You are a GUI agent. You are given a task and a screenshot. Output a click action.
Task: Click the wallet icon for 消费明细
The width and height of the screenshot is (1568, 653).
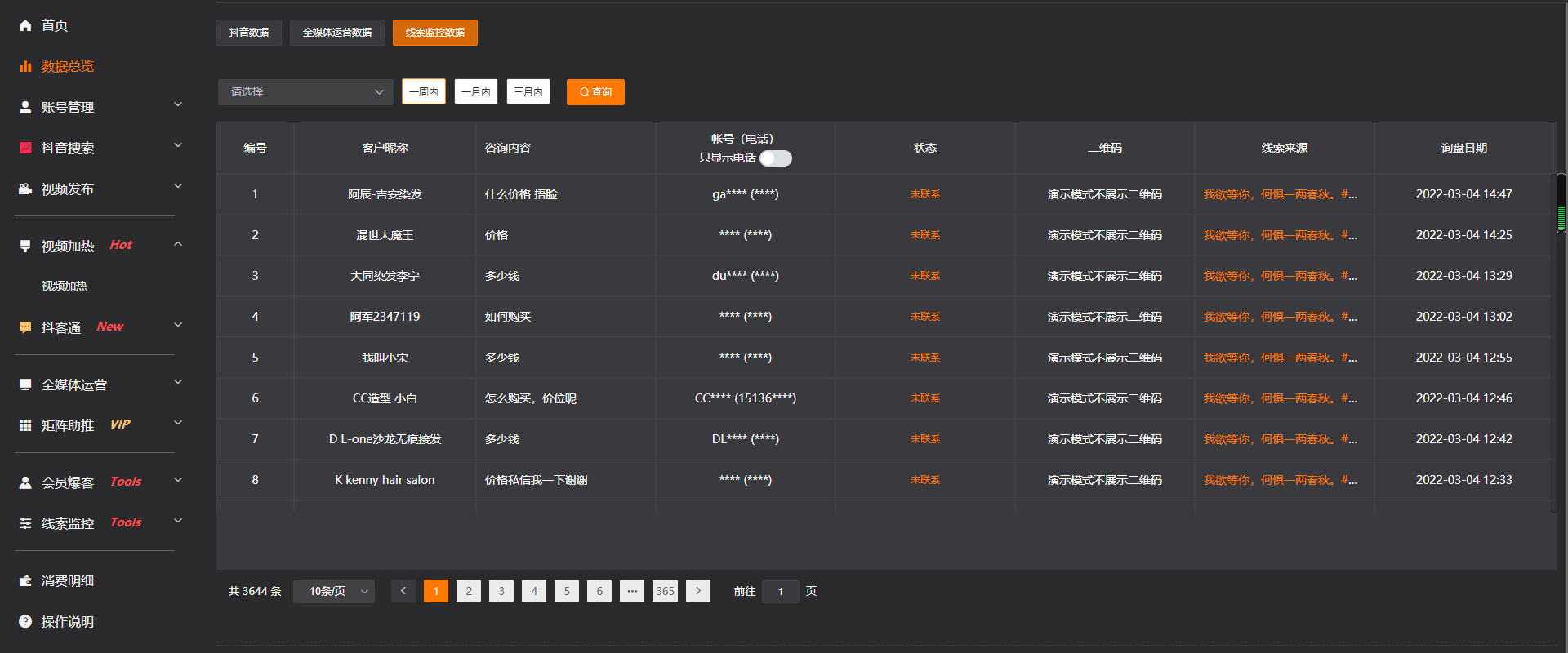[x=25, y=580]
